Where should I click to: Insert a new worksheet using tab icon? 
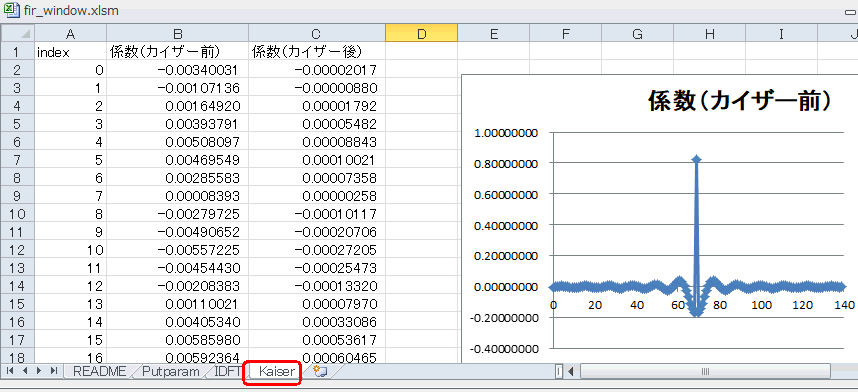pos(320,371)
